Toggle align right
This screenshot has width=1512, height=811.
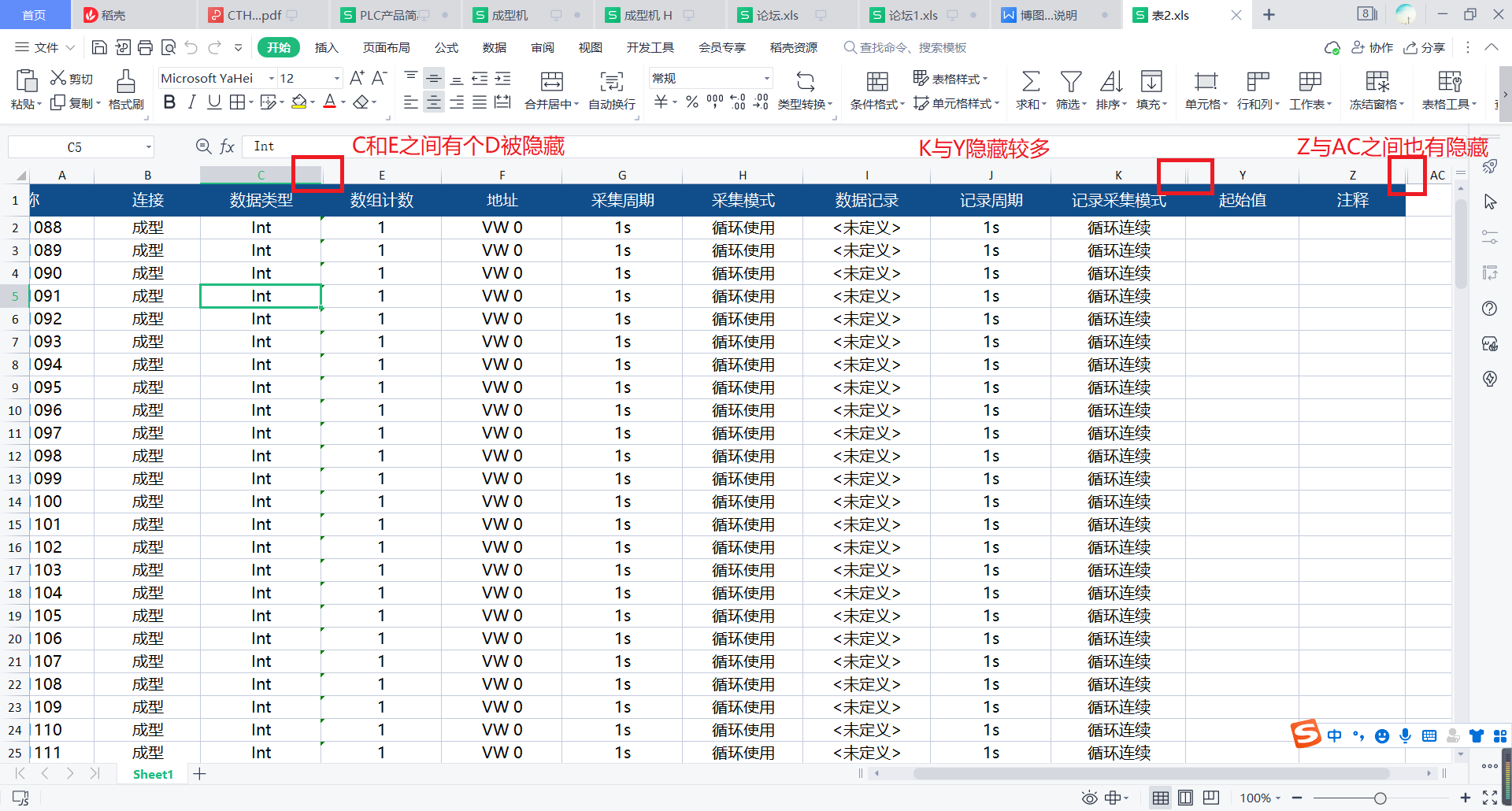click(x=456, y=102)
